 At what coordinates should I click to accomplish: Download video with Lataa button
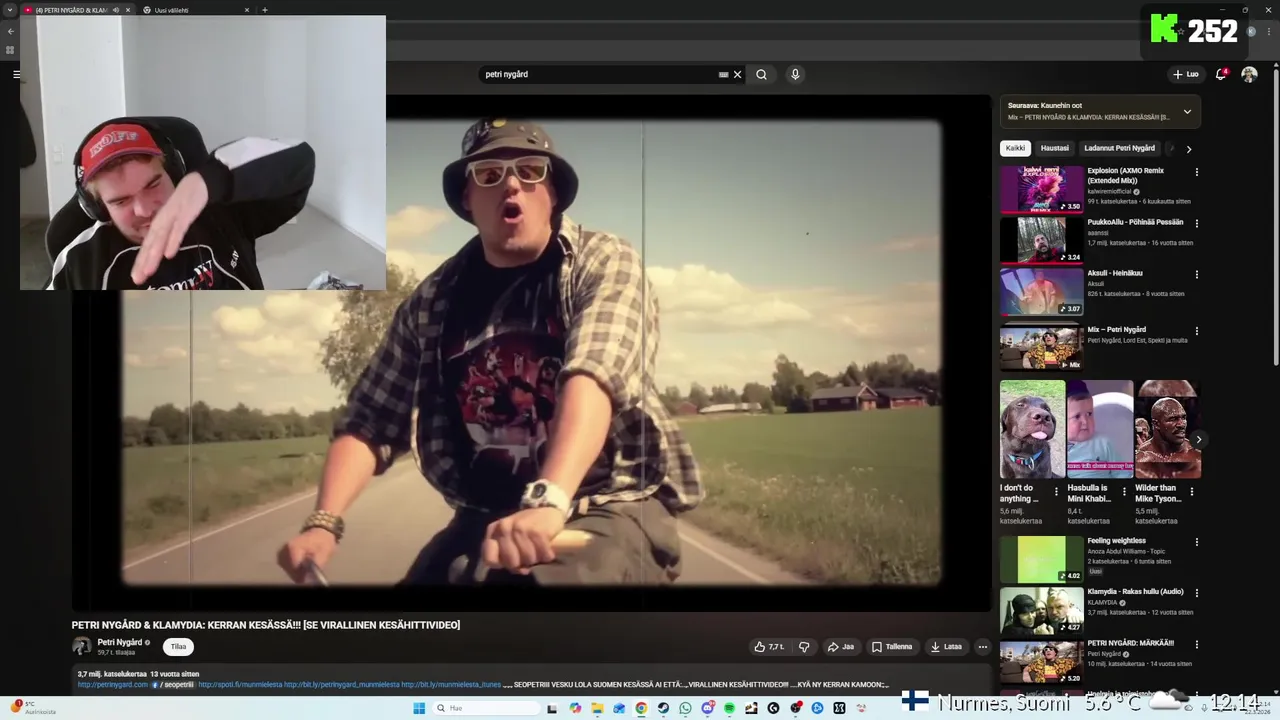tap(946, 647)
